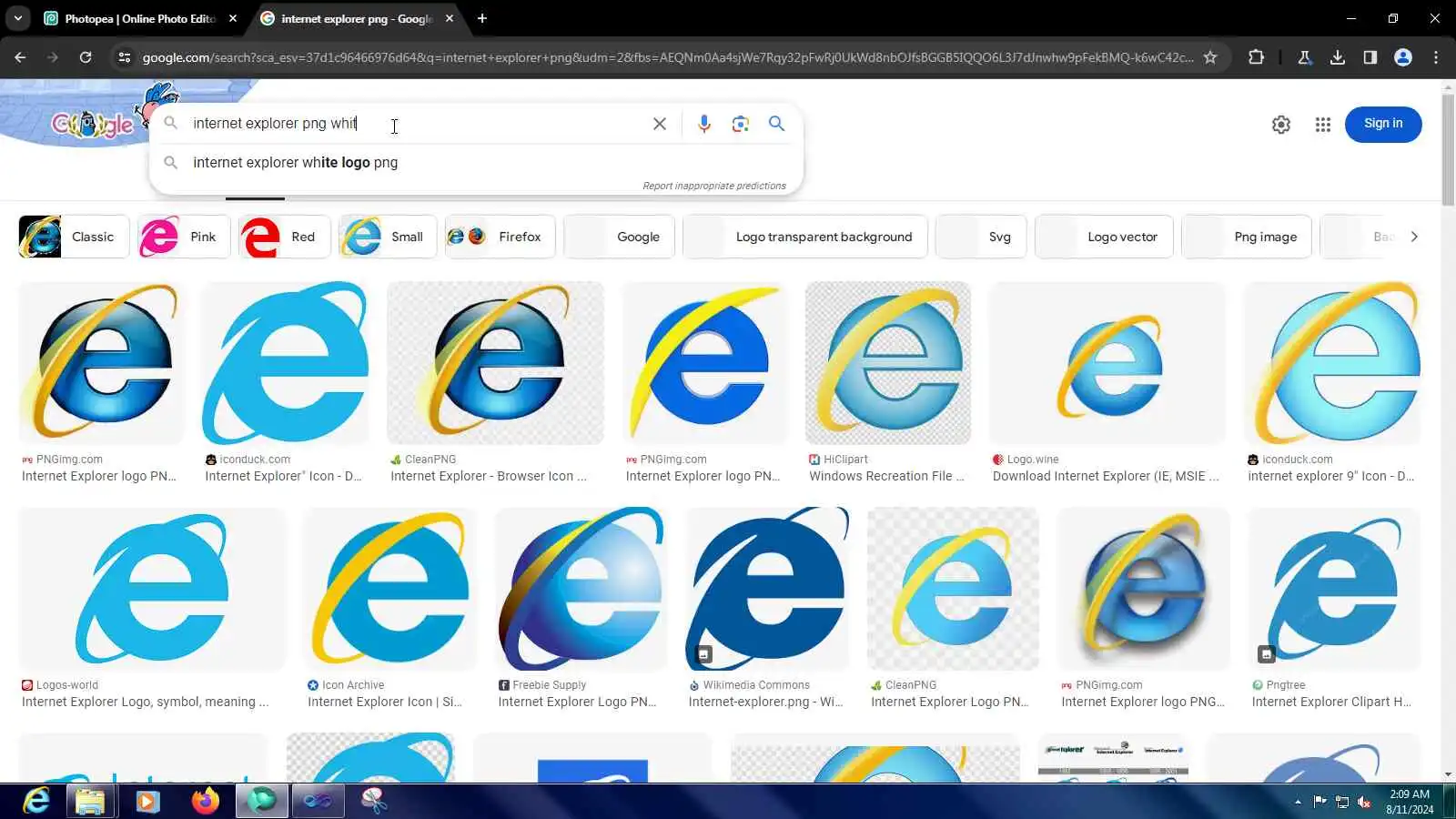Open File Explorer from the taskbar
This screenshot has height=819, width=1456.
coord(90,801)
